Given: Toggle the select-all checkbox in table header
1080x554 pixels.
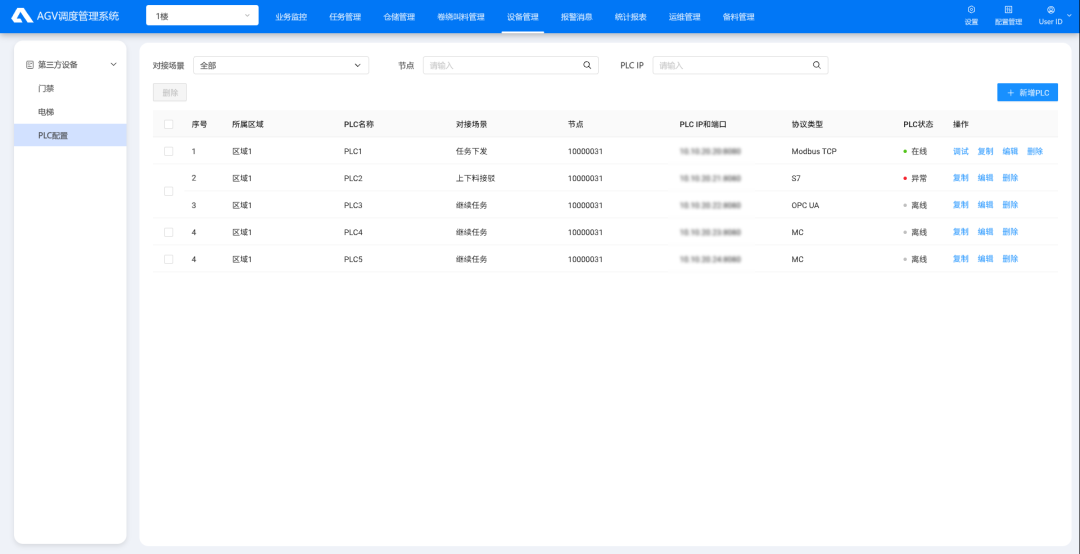Looking at the screenshot, I should [x=168, y=125].
